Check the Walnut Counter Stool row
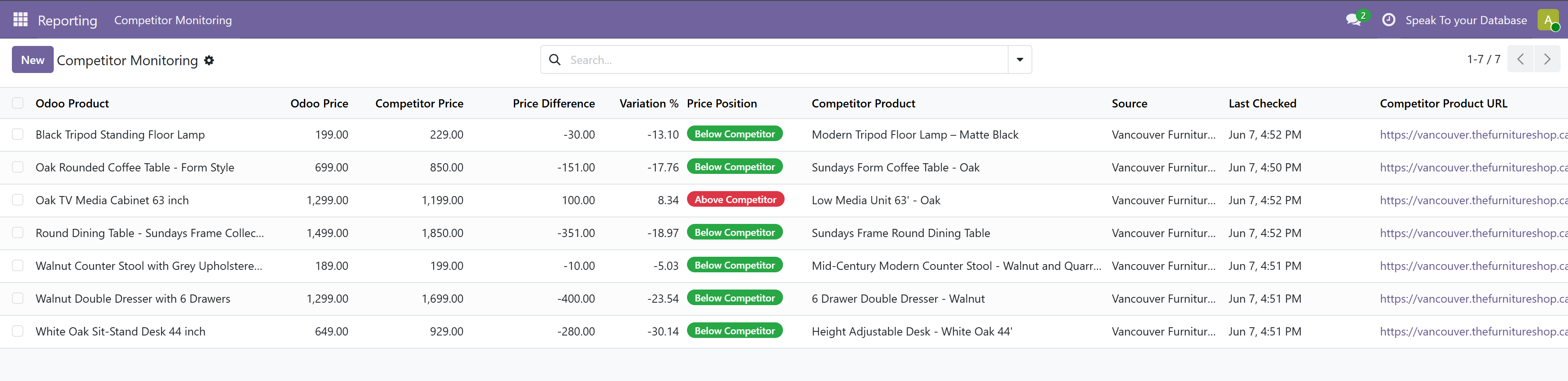Viewport: 1568px width, 381px height. point(18,265)
